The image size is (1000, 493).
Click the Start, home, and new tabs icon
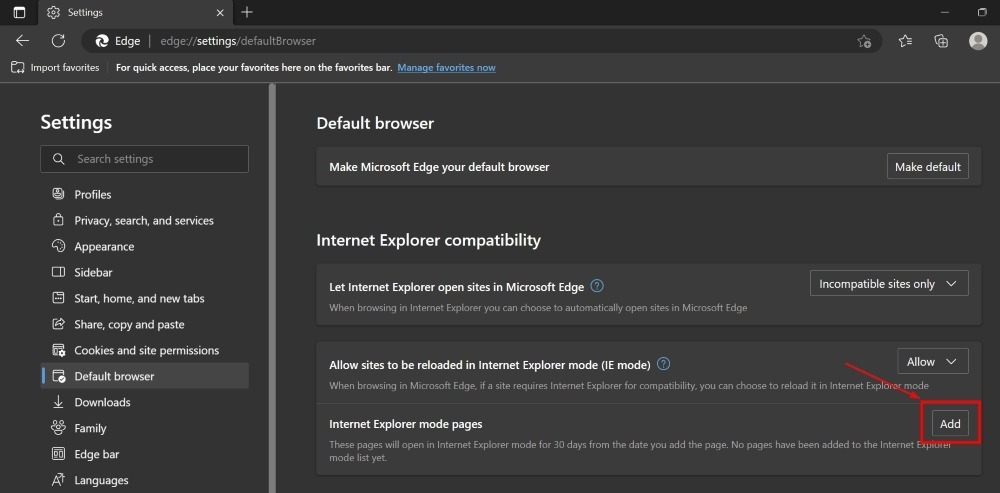coord(59,298)
